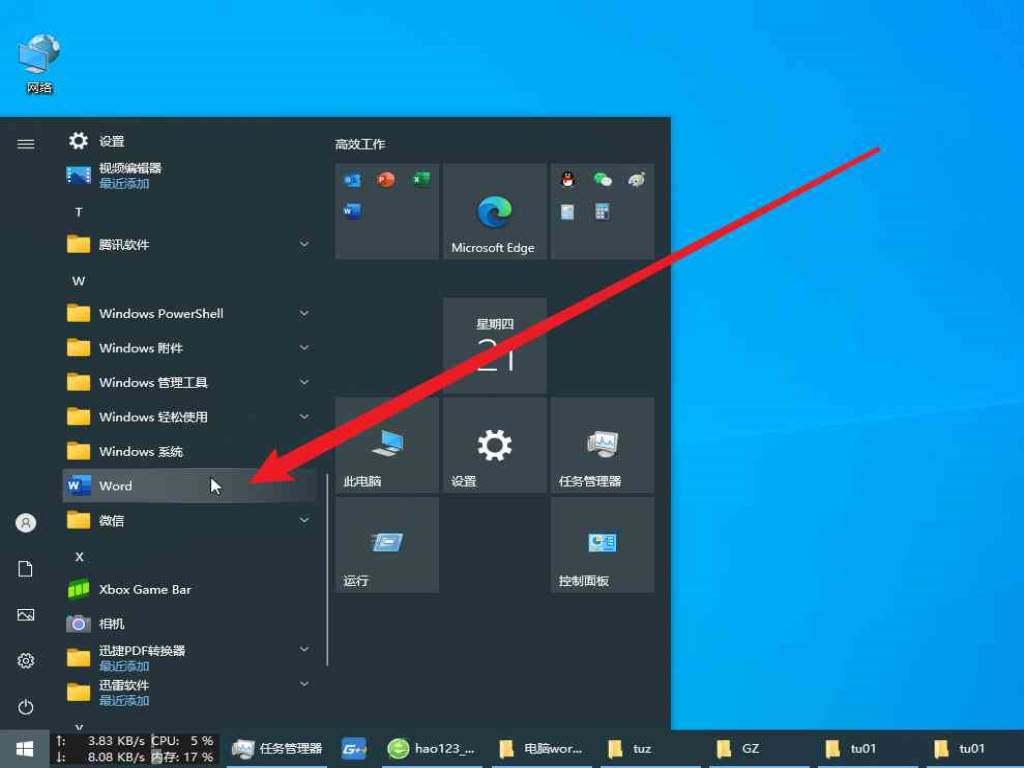This screenshot has height=768, width=1024.
Task: Click the app list scrollbar
Action: point(327,569)
